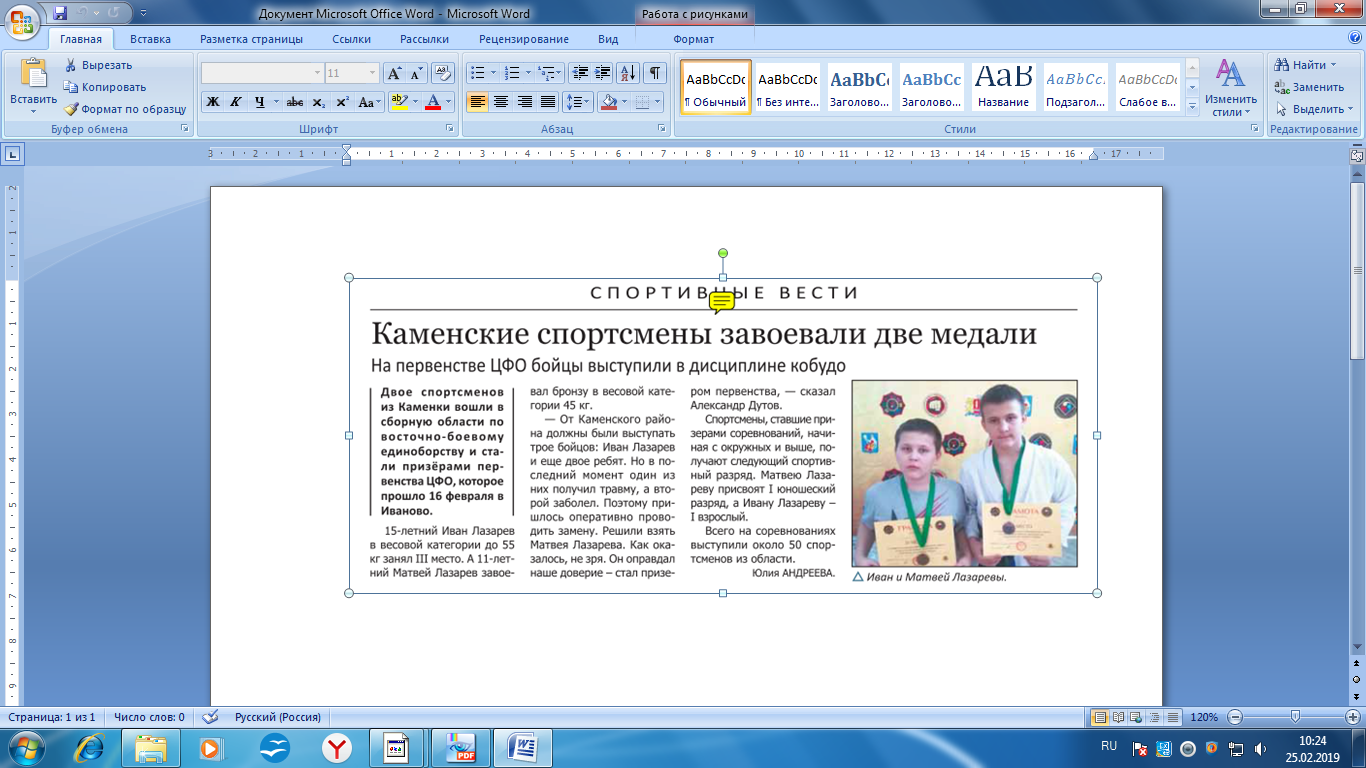Open the Change Styles (Изменить стили) dropdown
This screenshot has height=768, width=1366.
pos(1230,88)
